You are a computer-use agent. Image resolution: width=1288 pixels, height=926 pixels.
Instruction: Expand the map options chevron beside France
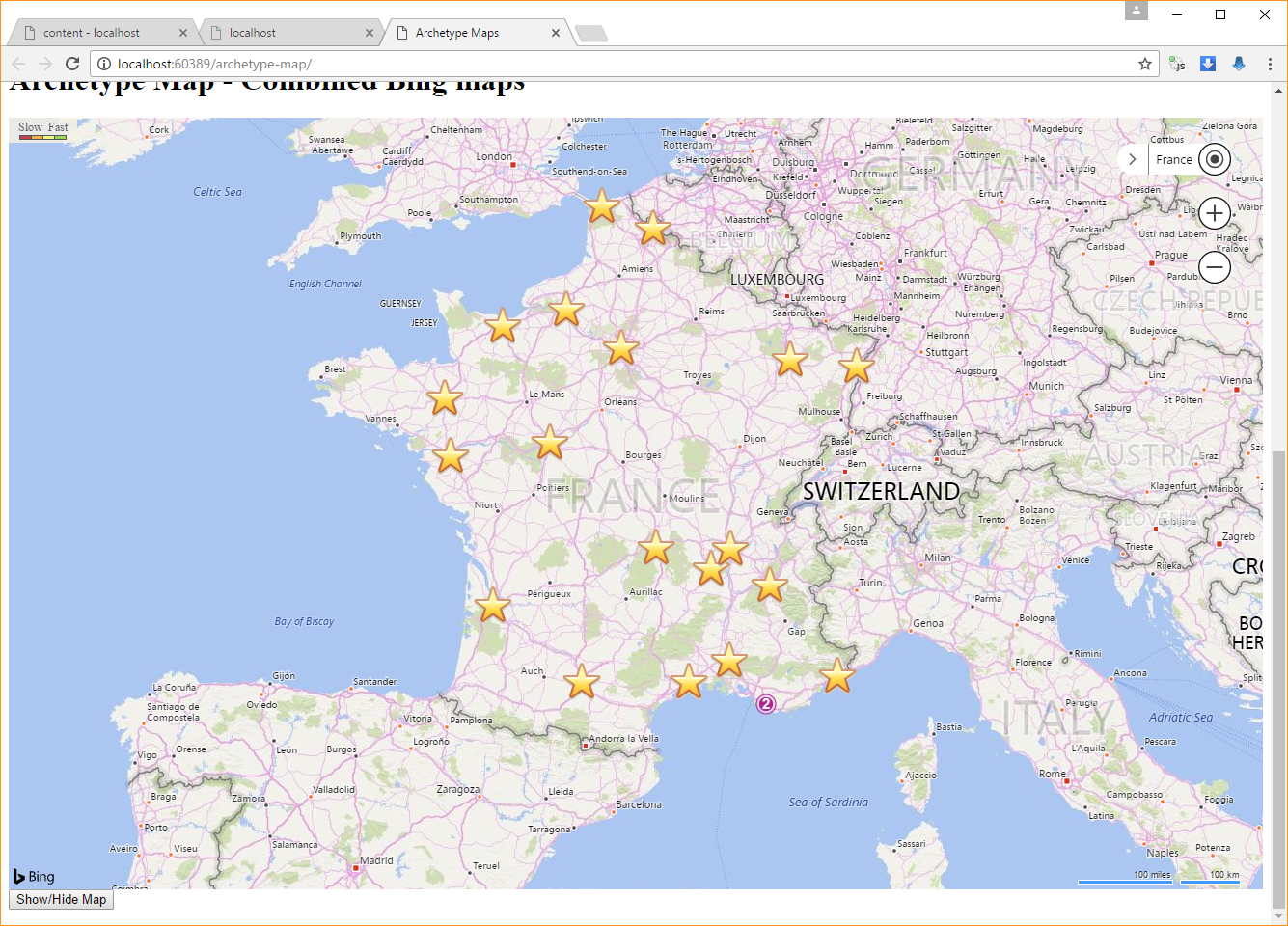(x=1133, y=159)
